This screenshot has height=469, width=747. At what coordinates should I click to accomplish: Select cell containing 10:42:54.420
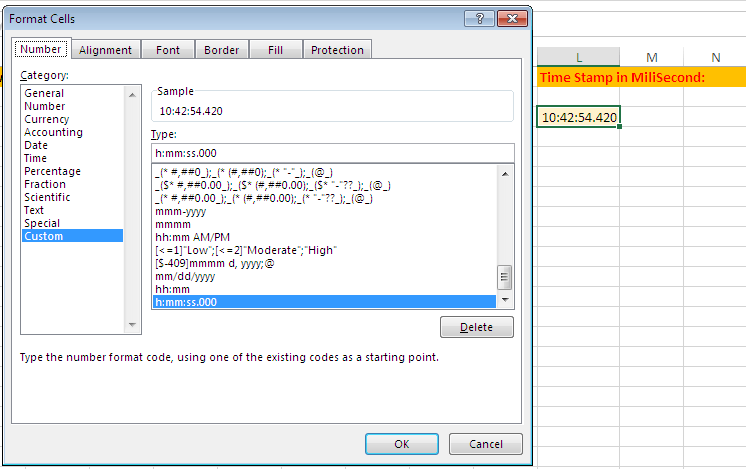coord(579,118)
